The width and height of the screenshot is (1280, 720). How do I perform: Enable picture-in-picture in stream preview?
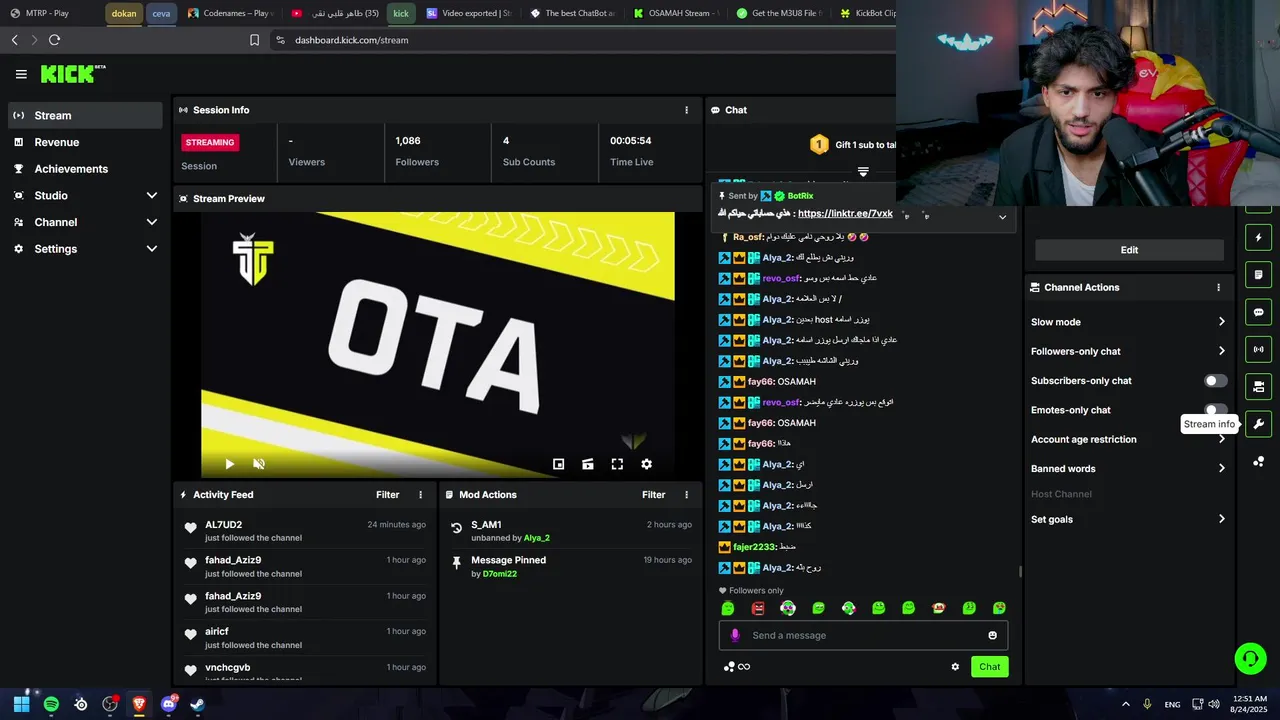(x=559, y=464)
